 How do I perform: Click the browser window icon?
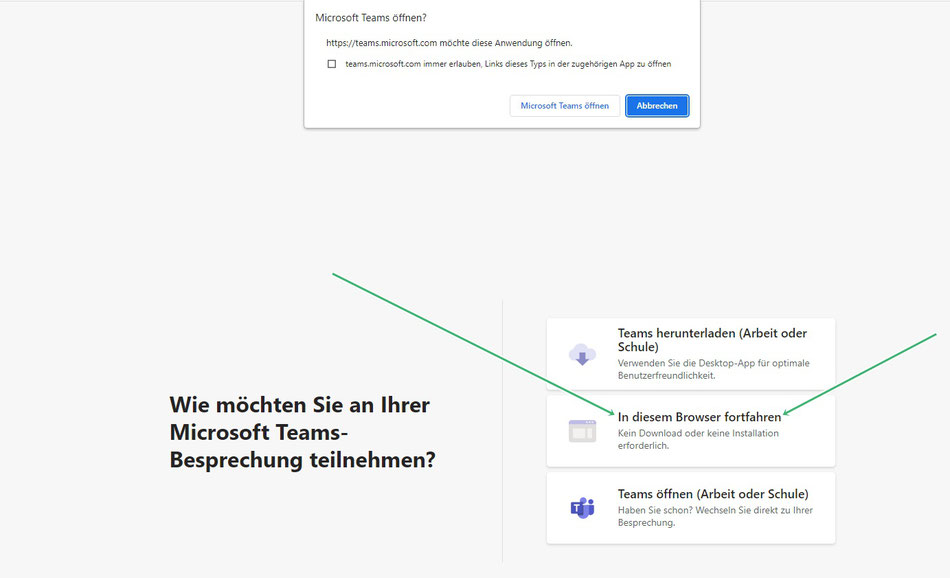coord(582,431)
